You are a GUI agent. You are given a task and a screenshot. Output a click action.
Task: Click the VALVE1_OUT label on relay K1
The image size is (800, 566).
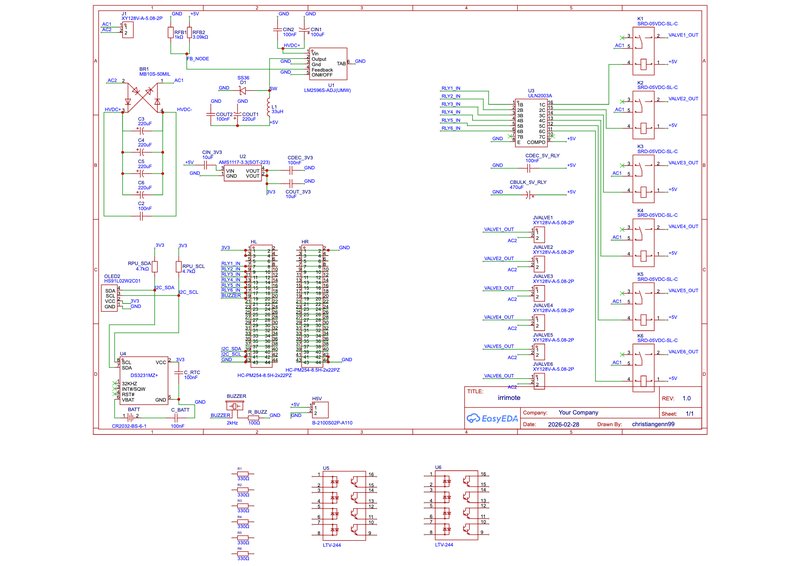(683, 35)
